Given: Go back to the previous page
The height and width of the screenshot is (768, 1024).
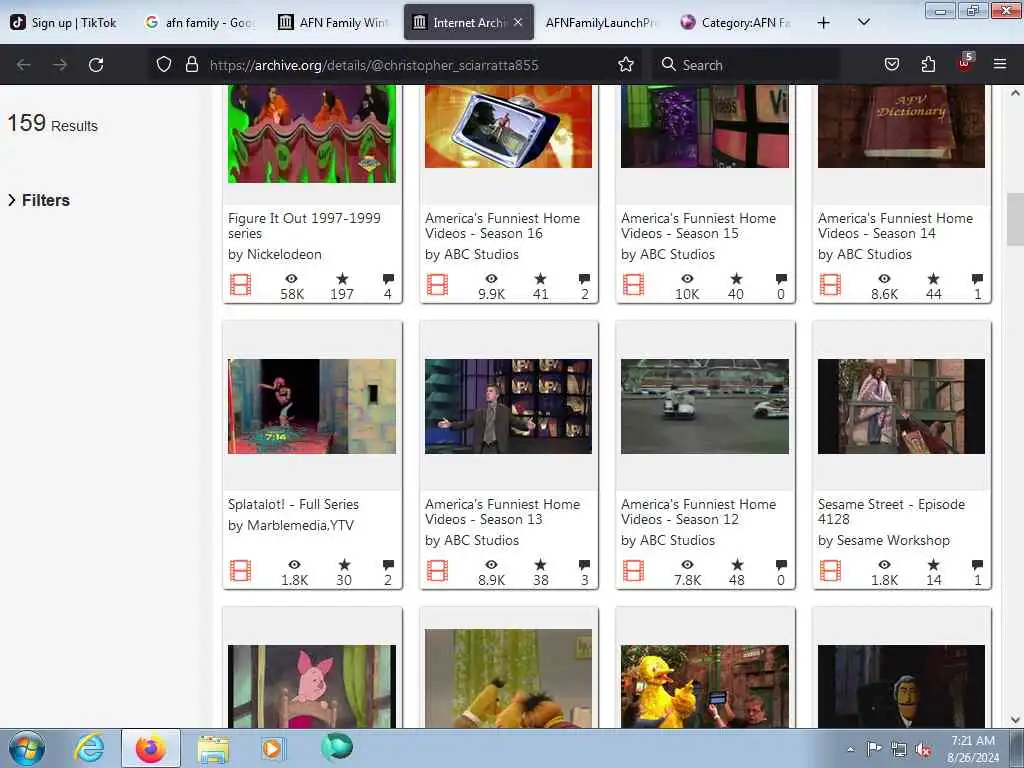Looking at the screenshot, I should 24,65.
